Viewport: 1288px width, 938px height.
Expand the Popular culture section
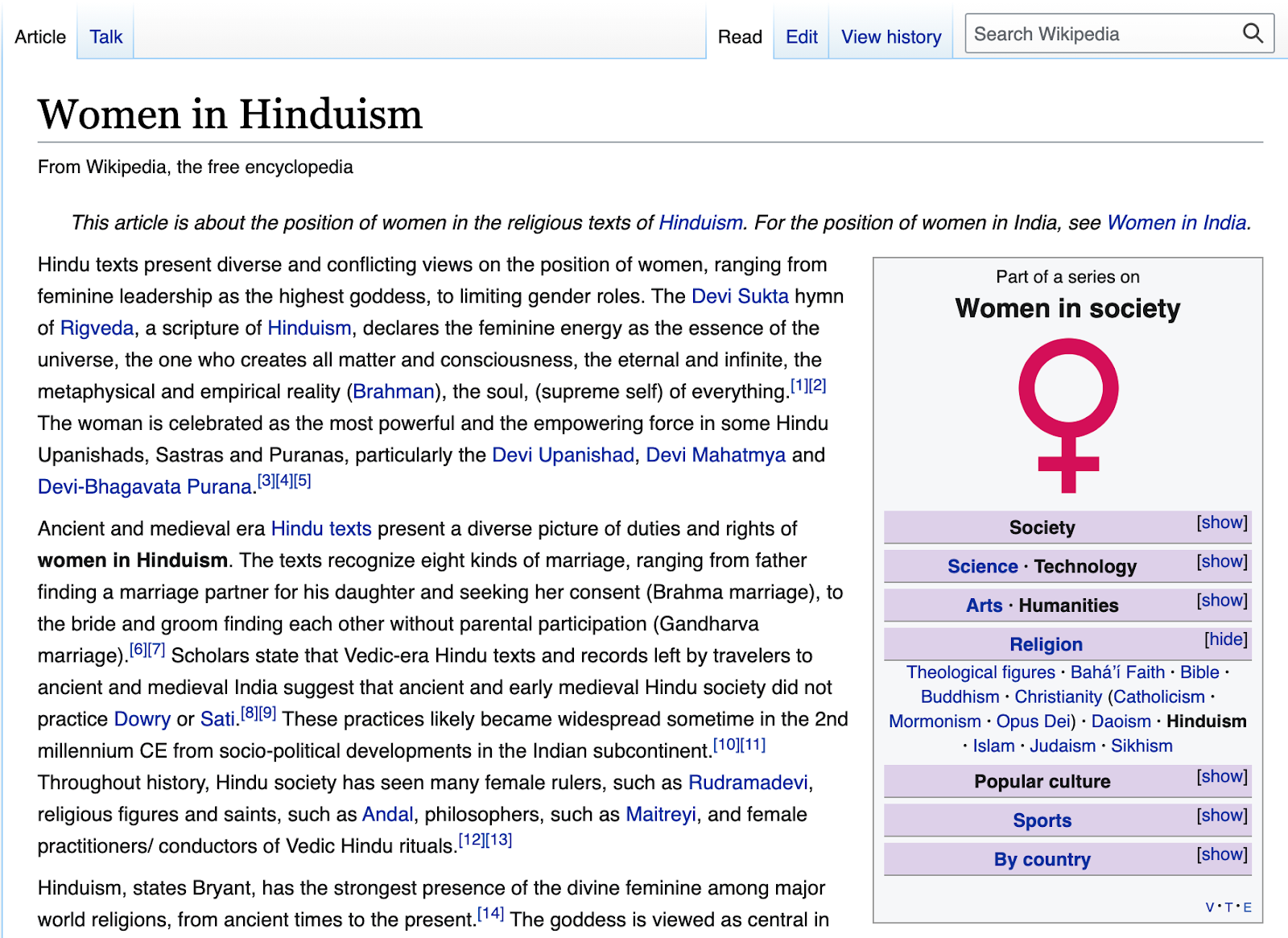point(1222,776)
